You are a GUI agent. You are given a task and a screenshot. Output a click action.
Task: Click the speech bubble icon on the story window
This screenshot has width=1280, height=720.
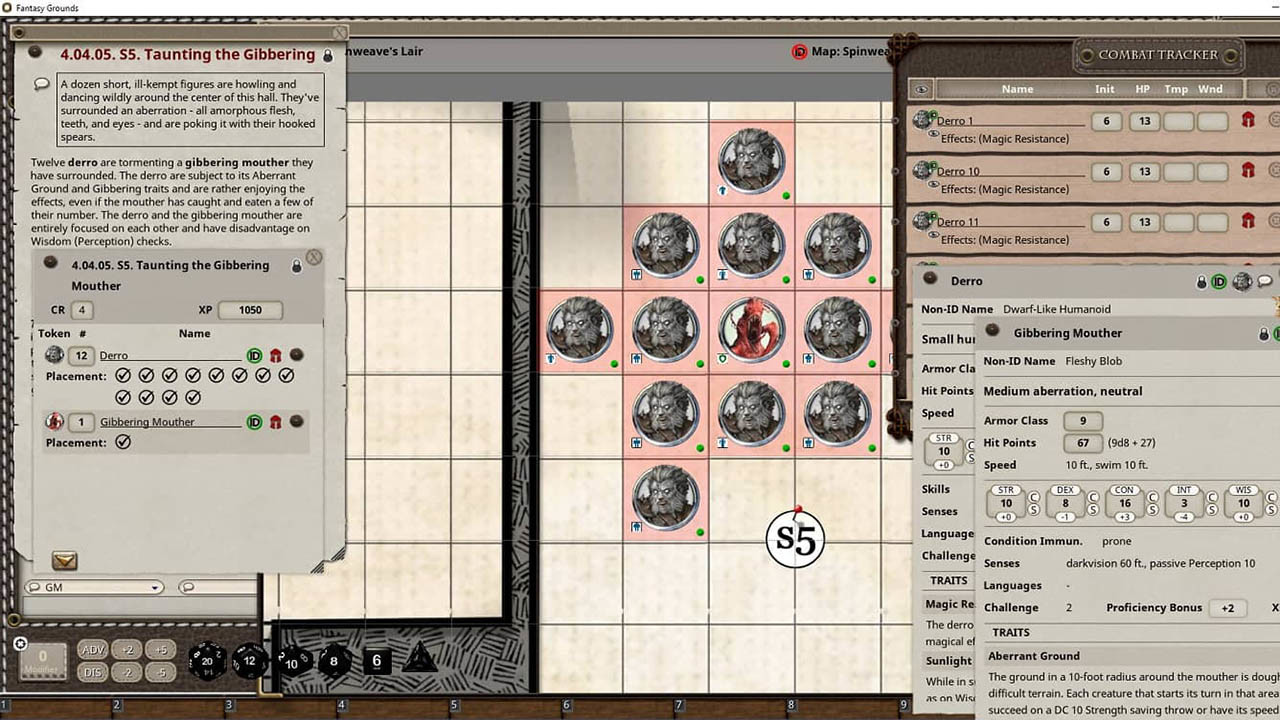pos(40,84)
